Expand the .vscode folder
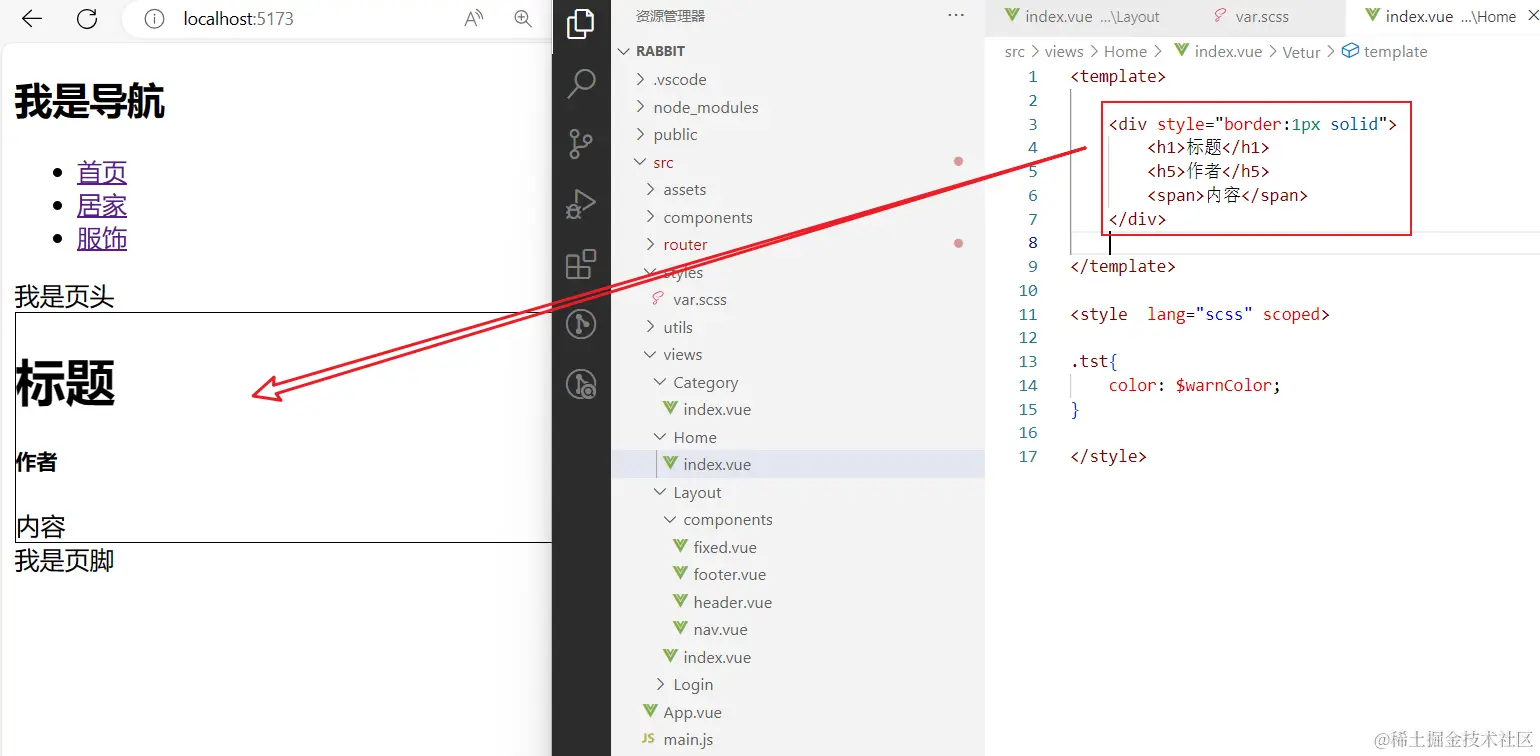 [642, 79]
